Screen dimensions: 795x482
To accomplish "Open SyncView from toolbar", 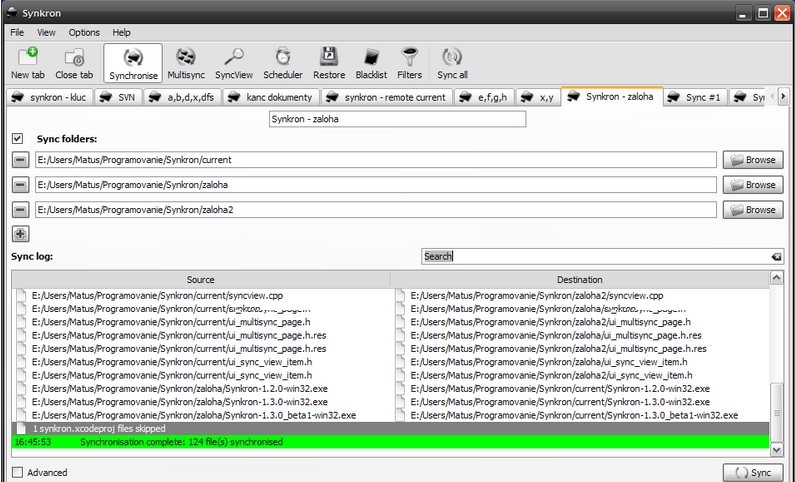I will click(x=234, y=63).
